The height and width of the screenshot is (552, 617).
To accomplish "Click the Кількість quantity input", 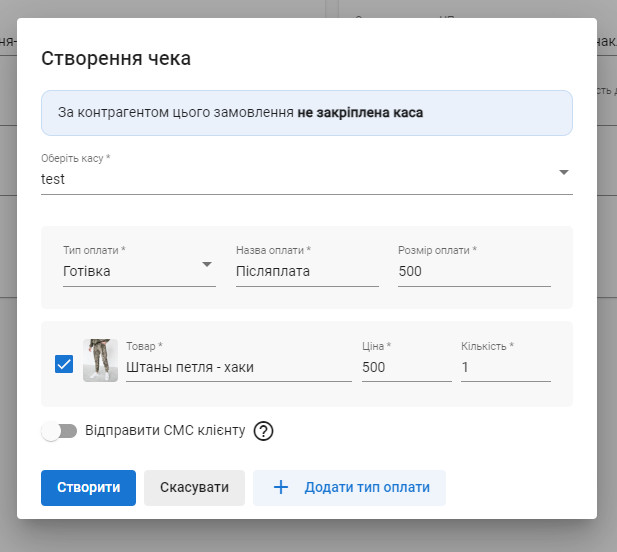I will point(505,367).
